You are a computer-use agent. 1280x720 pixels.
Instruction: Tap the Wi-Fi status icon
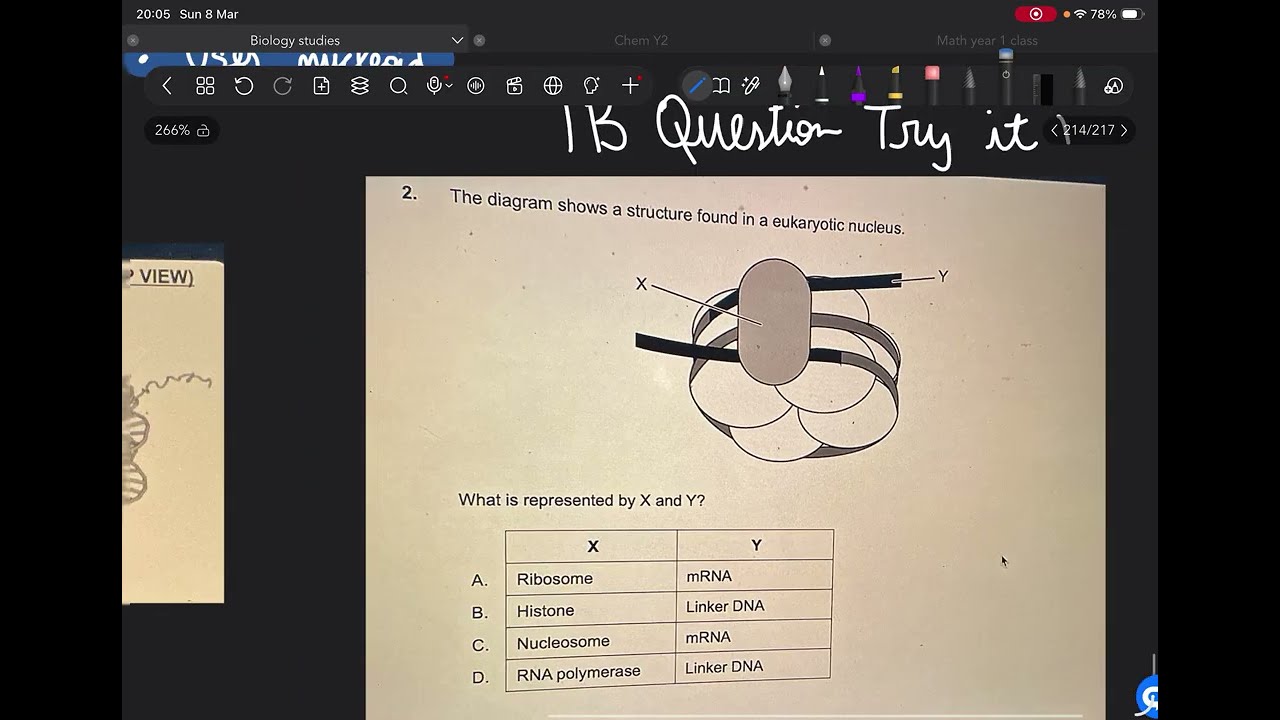(1080, 14)
